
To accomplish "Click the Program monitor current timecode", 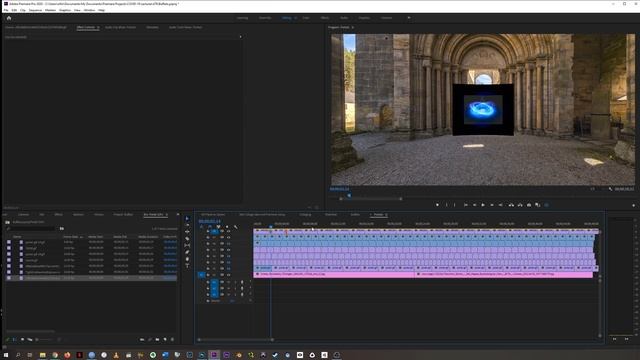I will pos(340,189).
